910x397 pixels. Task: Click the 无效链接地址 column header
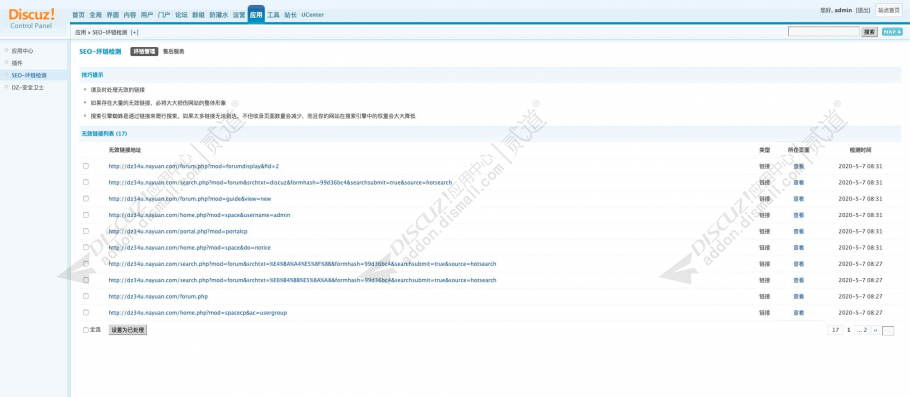(125, 150)
